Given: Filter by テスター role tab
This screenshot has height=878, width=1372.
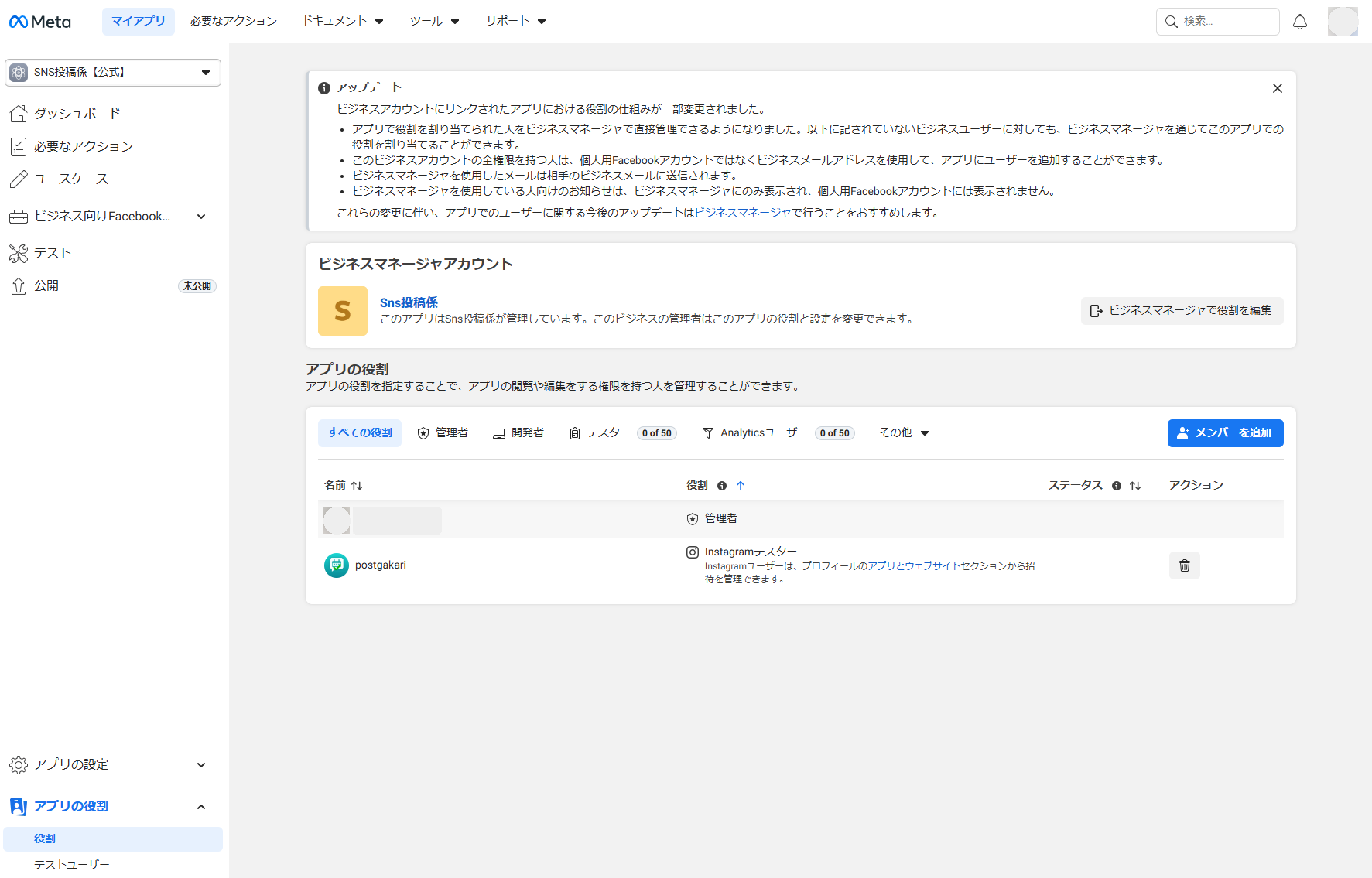Looking at the screenshot, I should (623, 433).
